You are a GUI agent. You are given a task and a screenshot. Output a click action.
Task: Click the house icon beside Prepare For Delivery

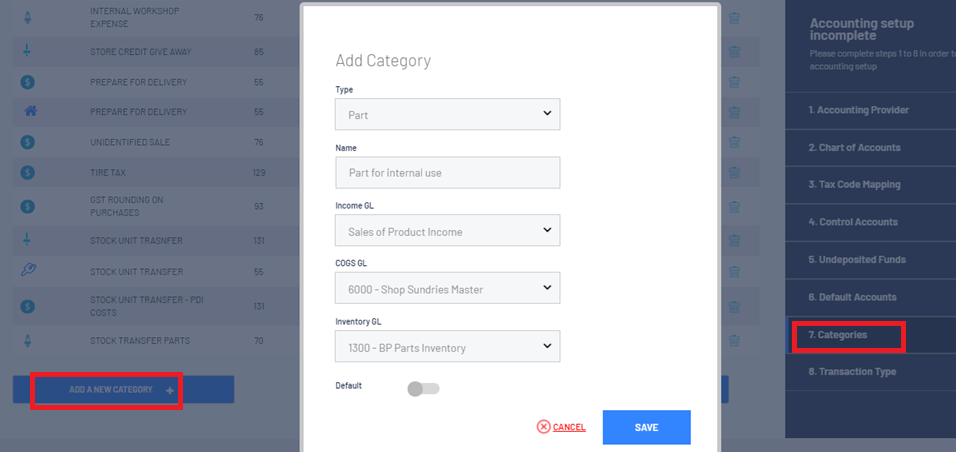pos(28,112)
